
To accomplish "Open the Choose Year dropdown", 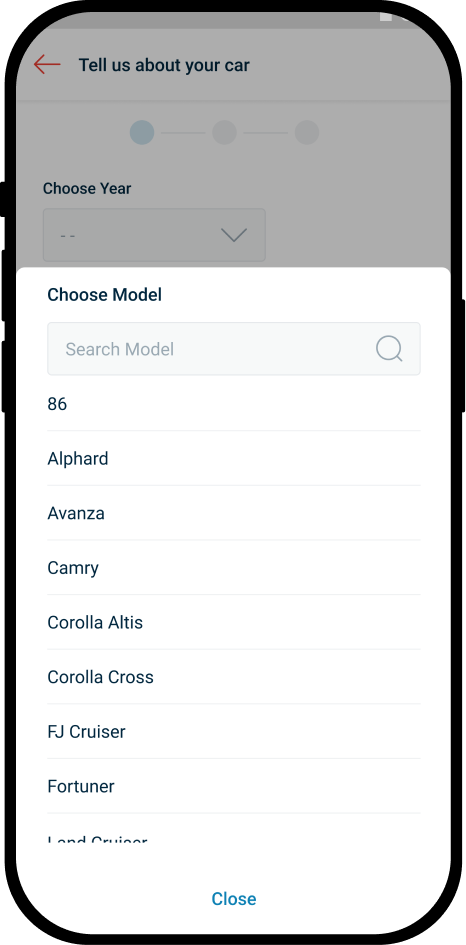I will [154, 235].
